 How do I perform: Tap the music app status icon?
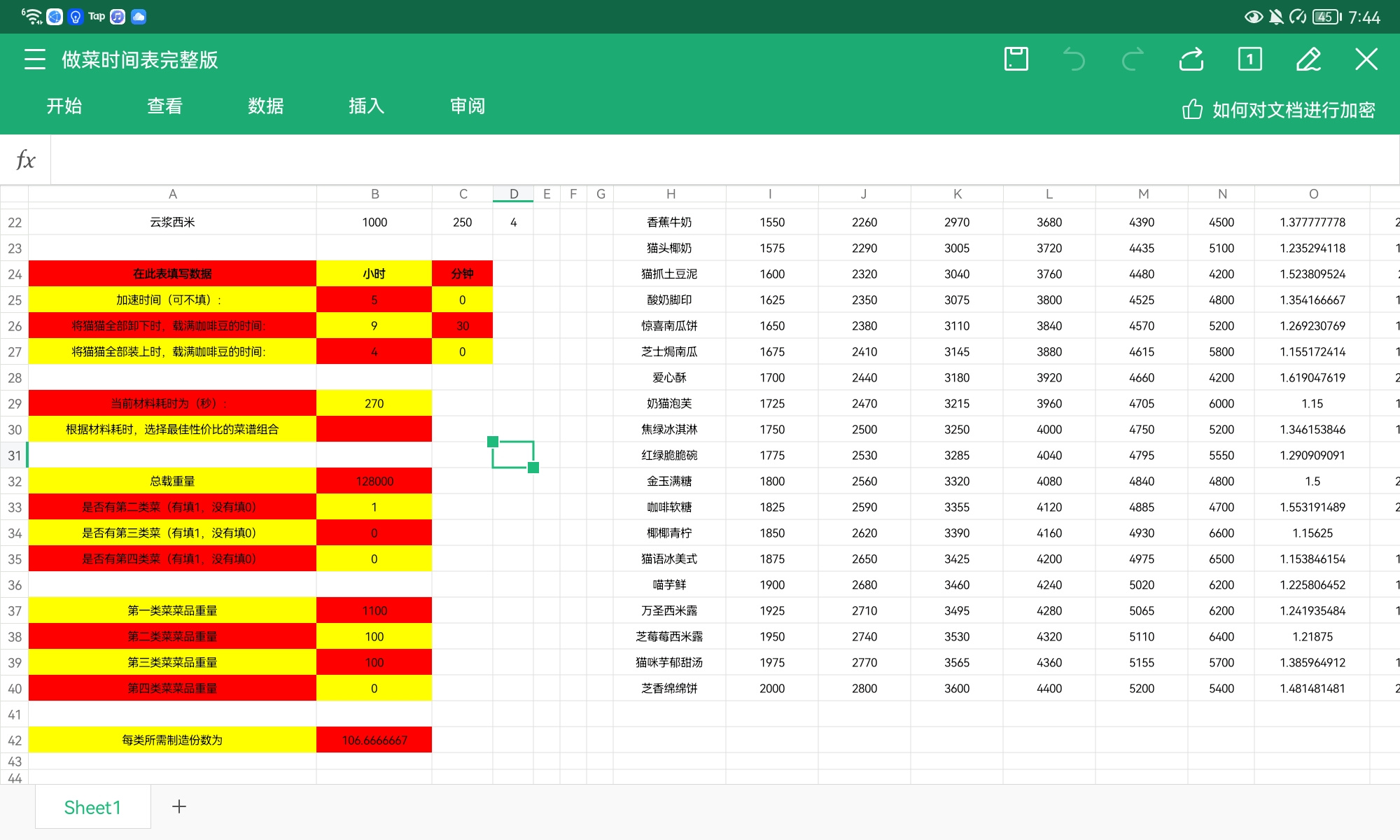(x=118, y=16)
